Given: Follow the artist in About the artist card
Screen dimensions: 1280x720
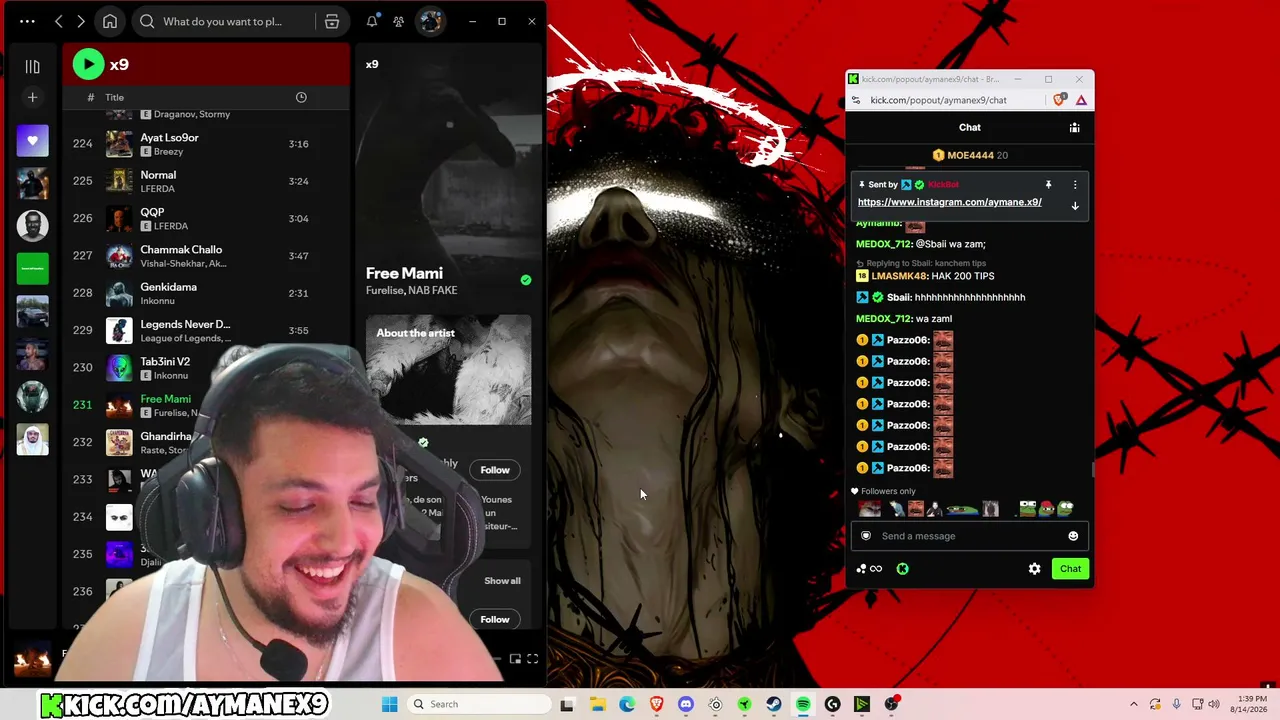Looking at the screenshot, I should (x=495, y=470).
